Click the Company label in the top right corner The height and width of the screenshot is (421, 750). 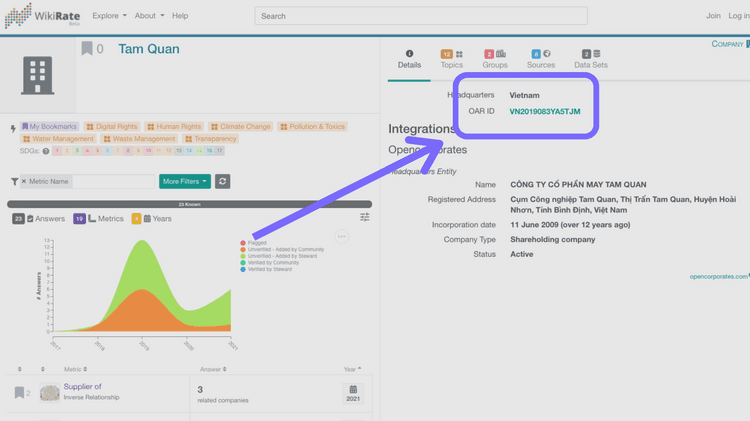(728, 44)
